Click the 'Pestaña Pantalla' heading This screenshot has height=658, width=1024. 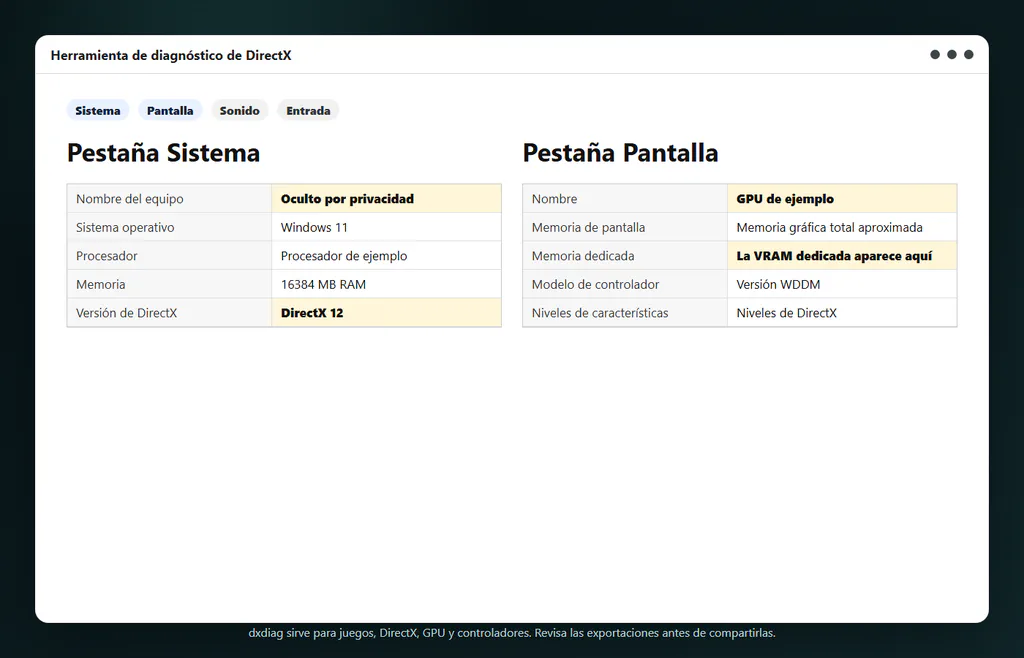point(620,153)
